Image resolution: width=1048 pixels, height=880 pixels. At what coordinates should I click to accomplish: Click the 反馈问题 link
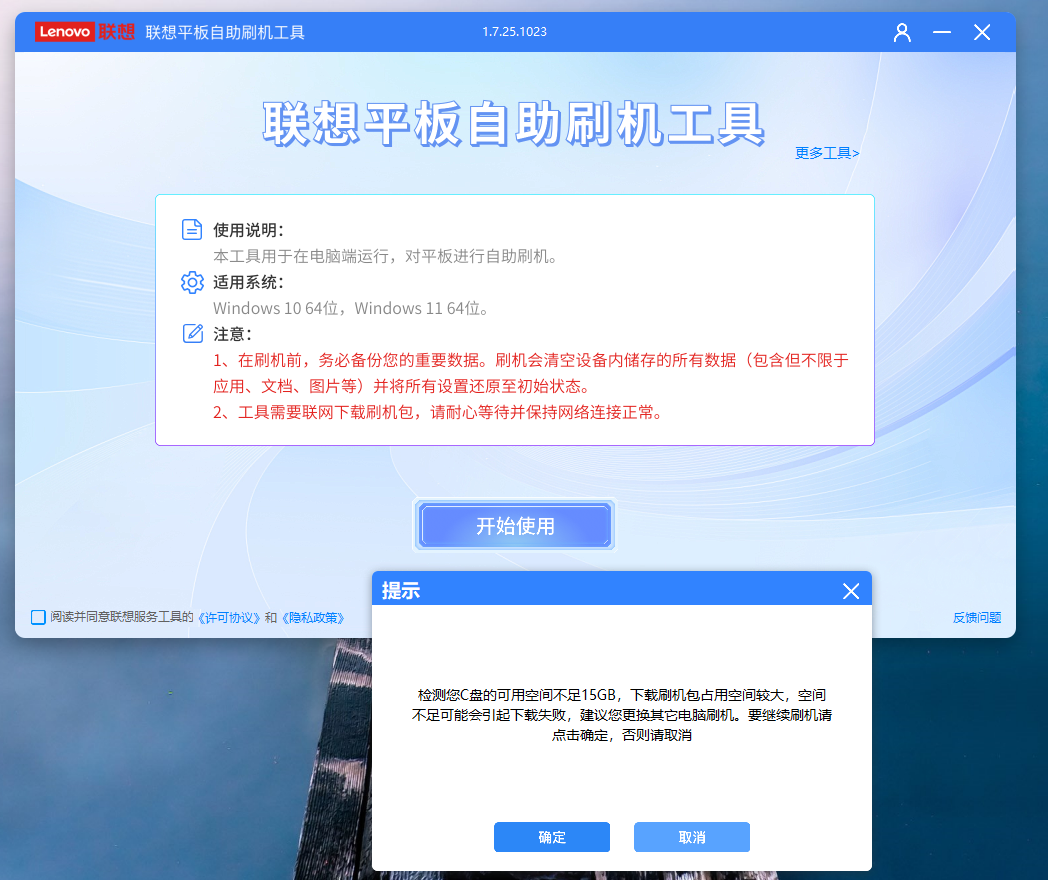click(x=977, y=618)
